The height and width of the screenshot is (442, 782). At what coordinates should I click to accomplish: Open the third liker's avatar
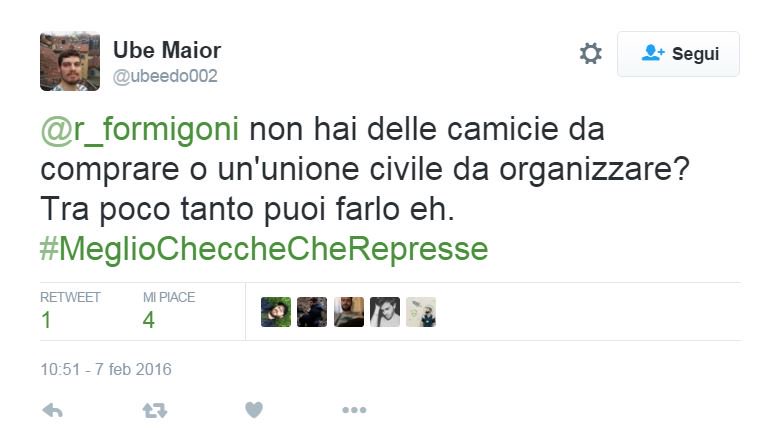[x=349, y=312]
